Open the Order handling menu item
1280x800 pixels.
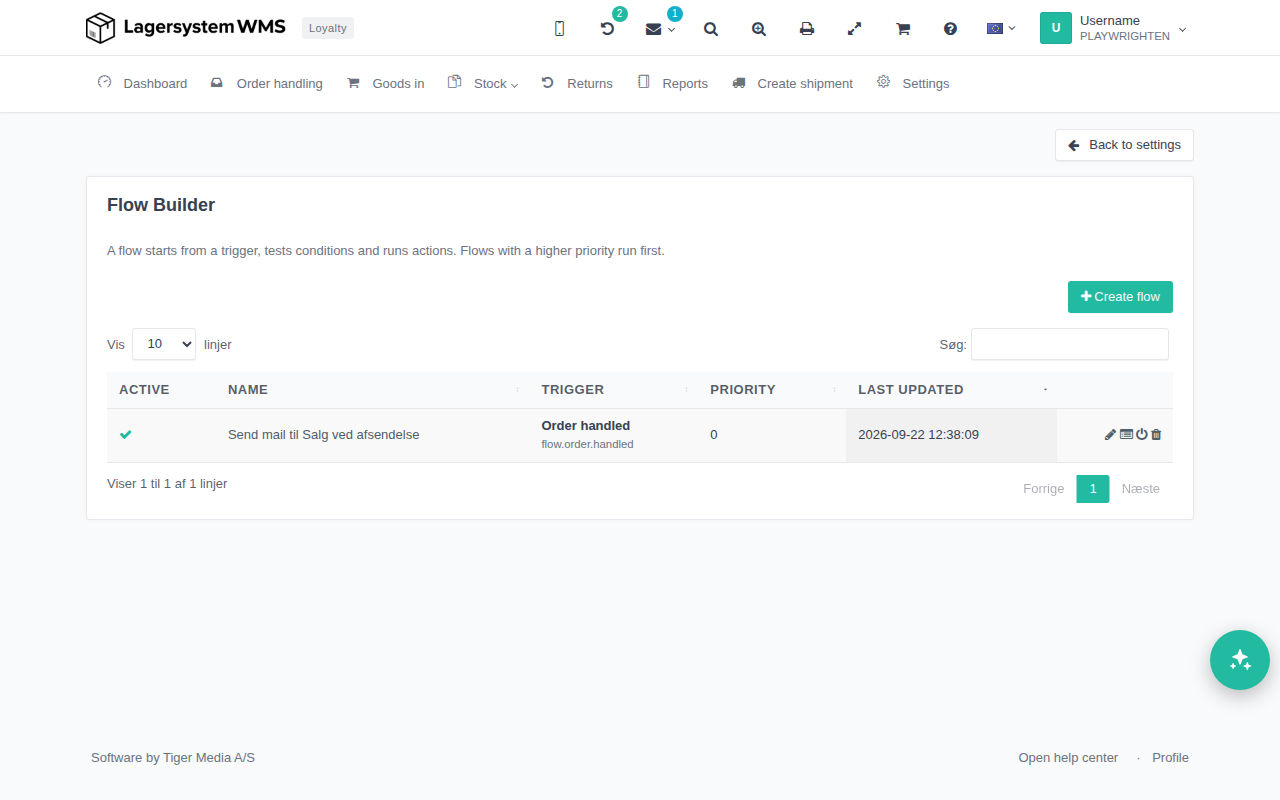[x=267, y=83]
